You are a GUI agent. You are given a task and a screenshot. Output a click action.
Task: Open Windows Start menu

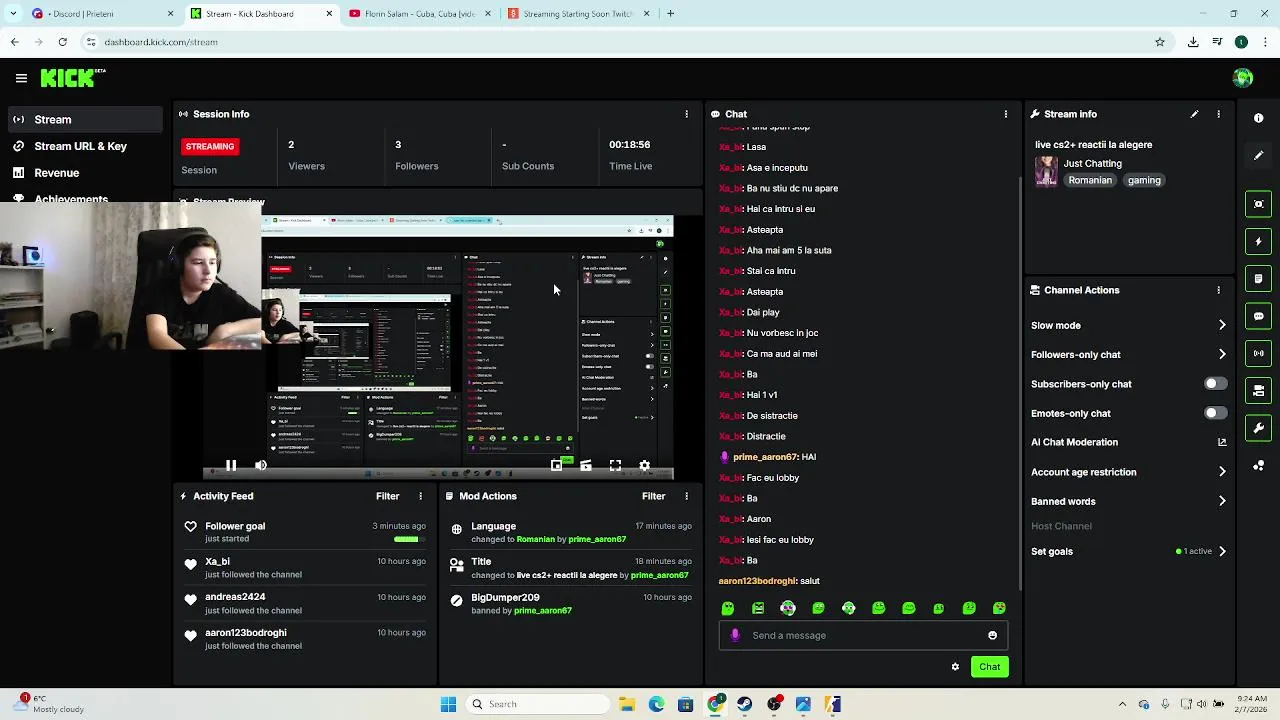448,704
